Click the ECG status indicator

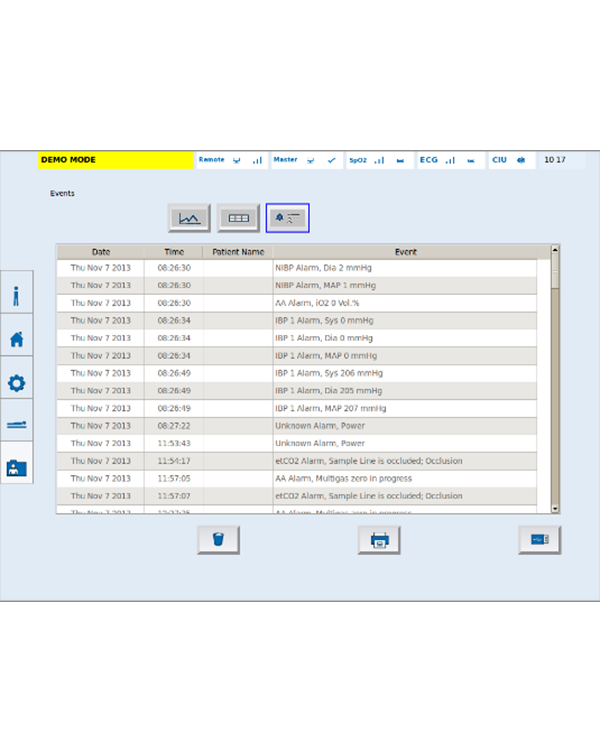pos(437,160)
